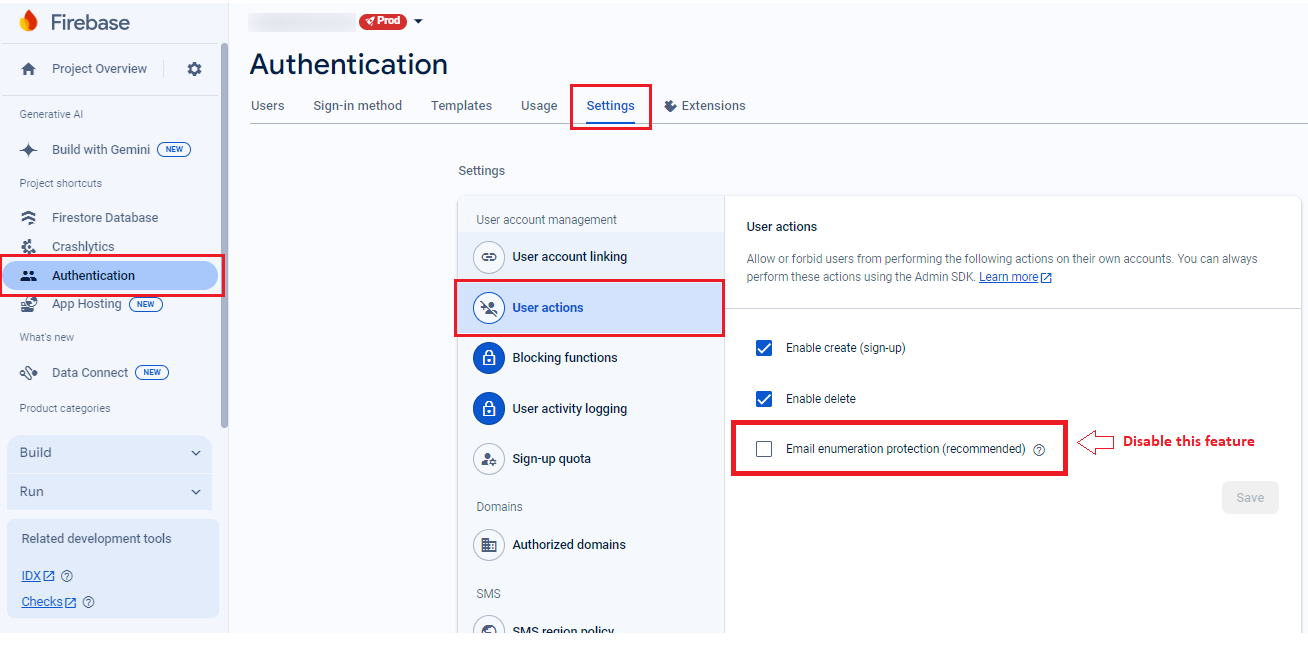The width and height of the screenshot is (1308, 670).
Task: Open project settings gear icon
Action: point(194,69)
